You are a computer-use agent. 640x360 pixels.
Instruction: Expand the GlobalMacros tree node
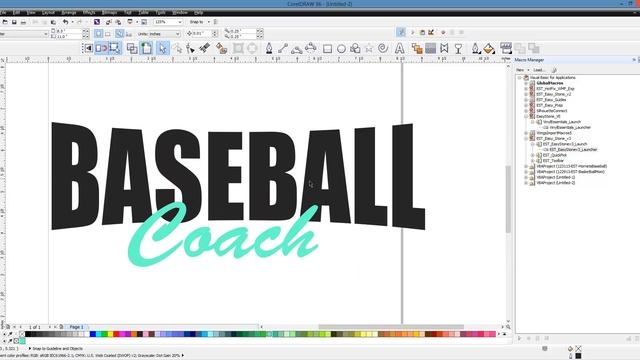click(526, 83)
